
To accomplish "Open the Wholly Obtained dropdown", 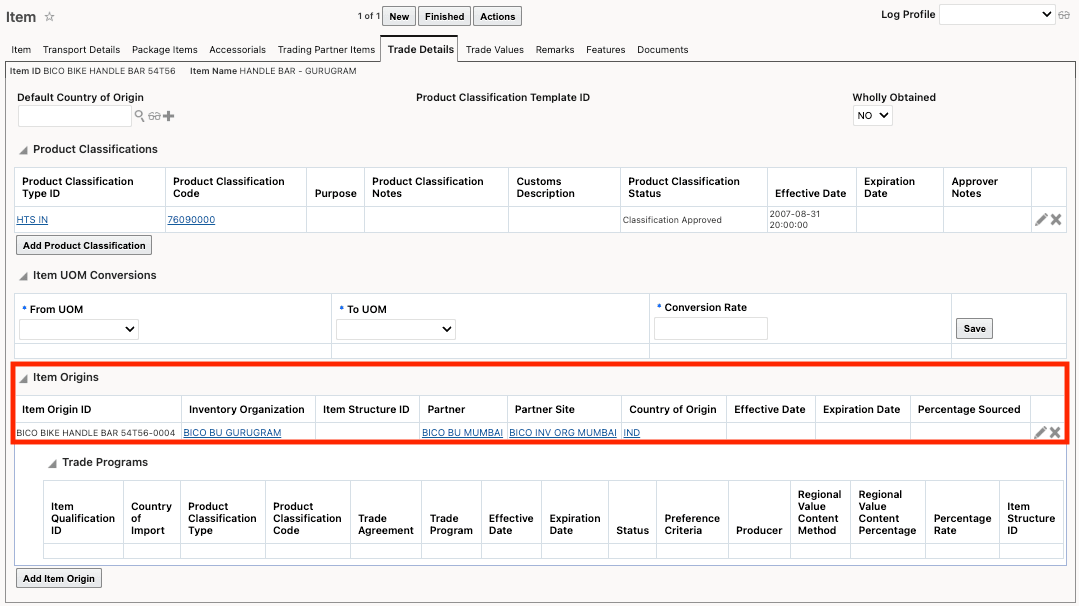I will (x=873, y=116).
